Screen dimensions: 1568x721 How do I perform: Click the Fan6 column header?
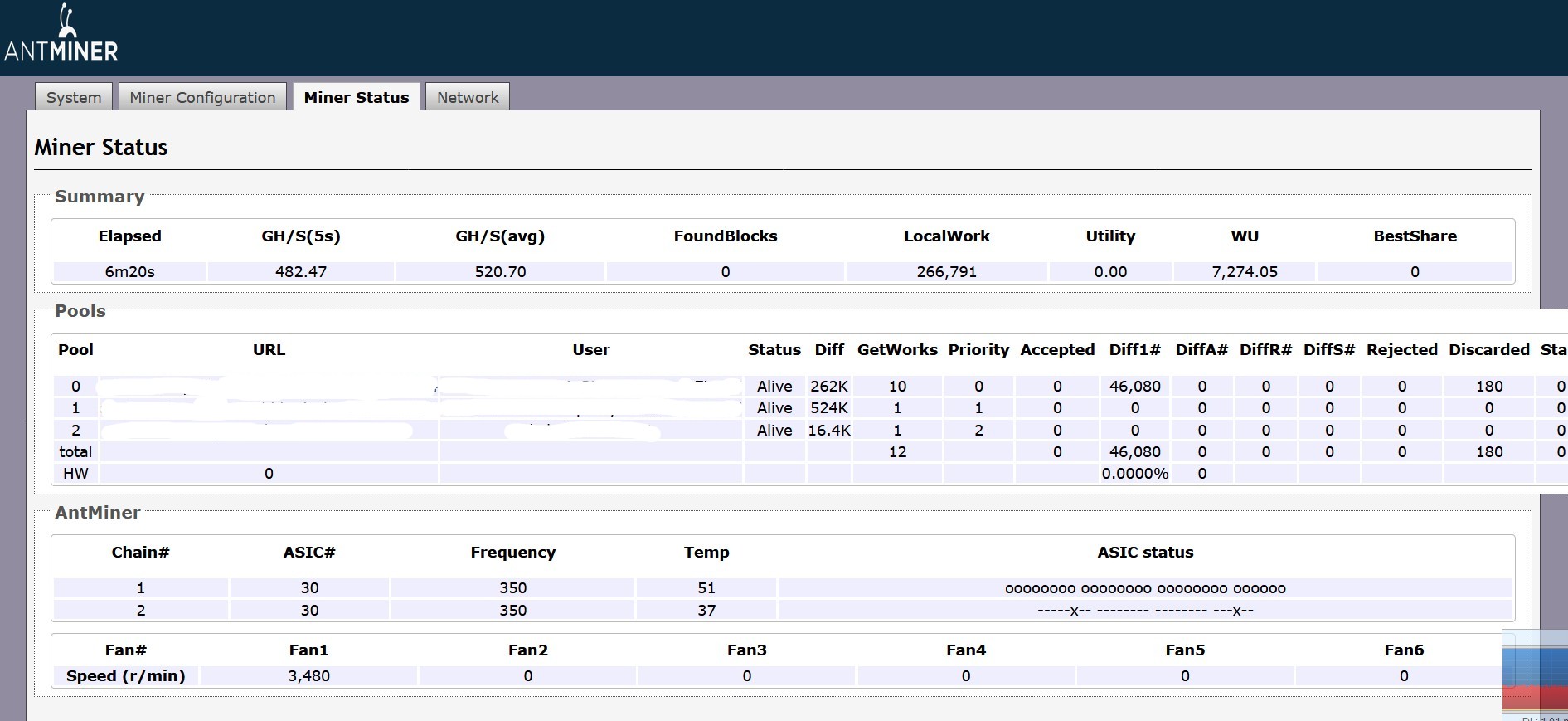[x=1404, y=650]
